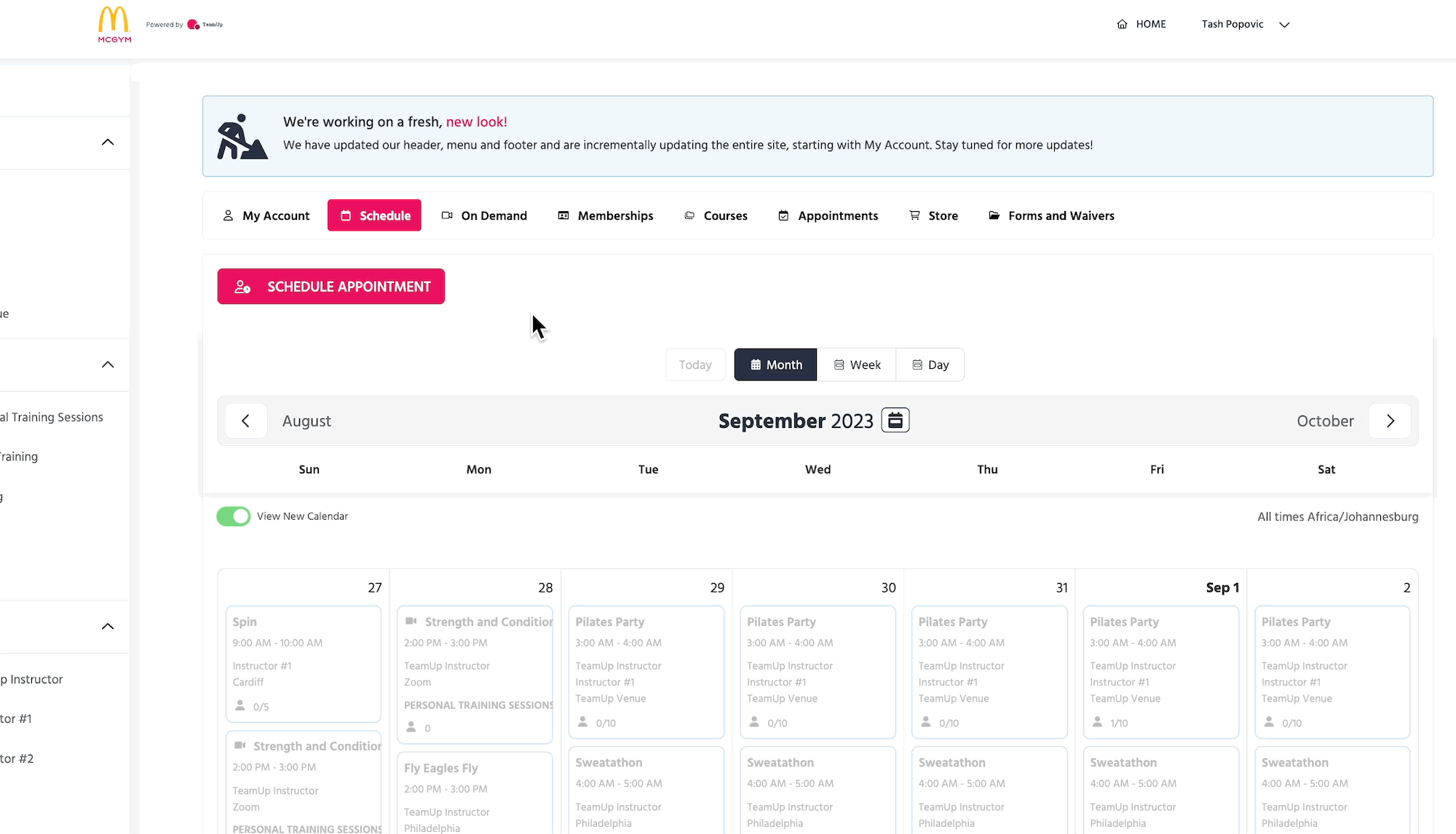1456x834 pixels.
Task: Click the TeamUp powered-by logo
Action: coord(205,25)
